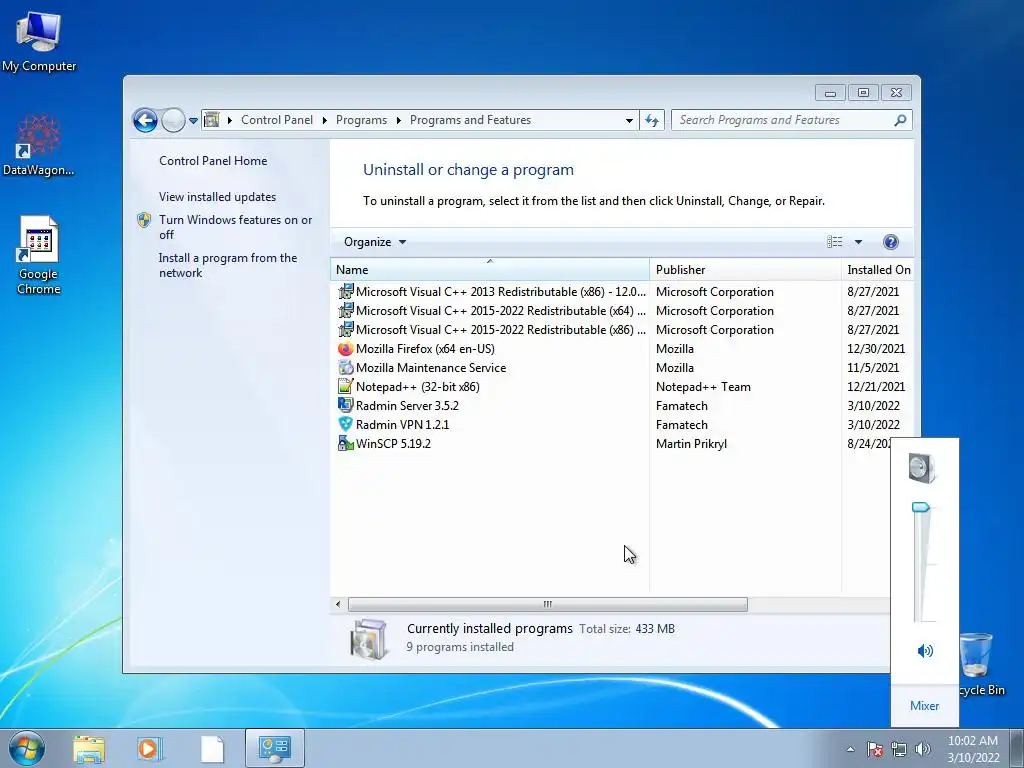This screenshot has height=768, width=1024.
Task: Click the Radmin VPN 1.2.1 icon
Action: click(345, 424)
